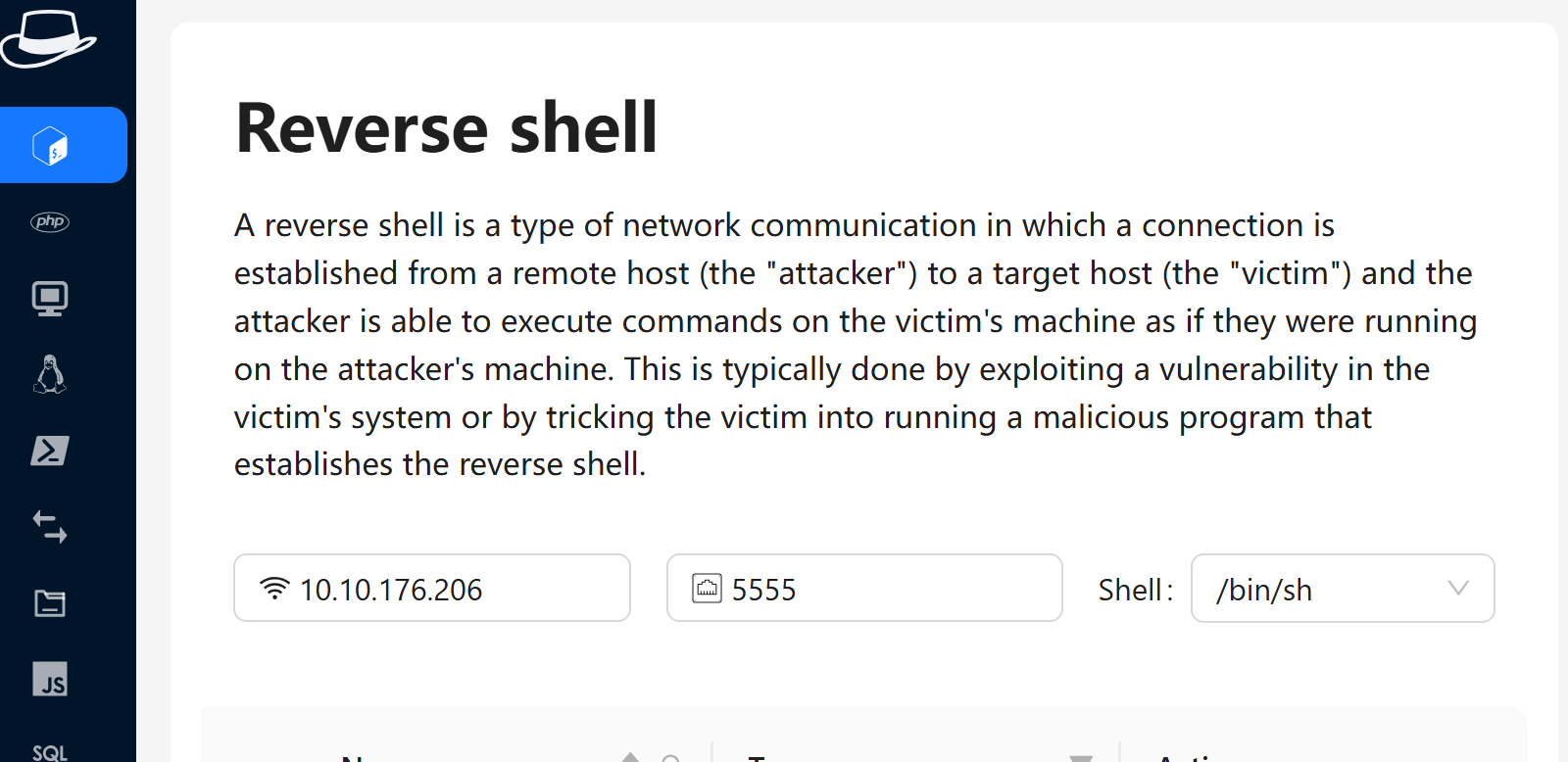
Task: Open the PowerShell commands section
Action: pyautogui.click(x=50, y=451)
